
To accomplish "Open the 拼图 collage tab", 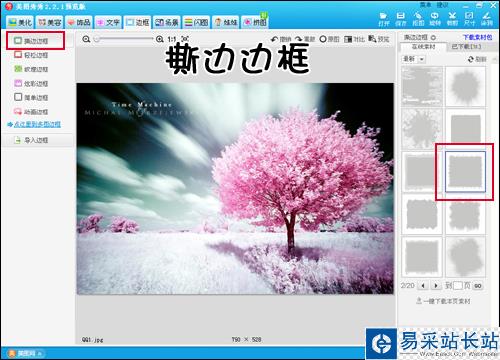I will [x=255, y=22].
